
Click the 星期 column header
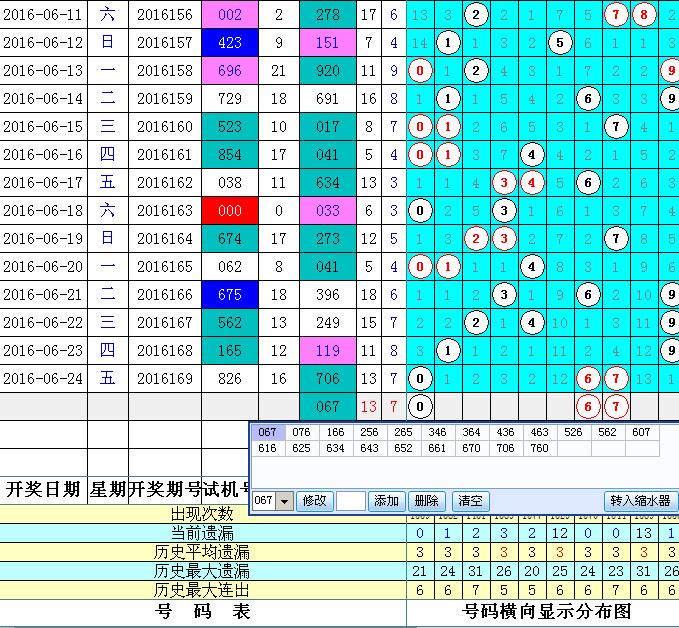point(107,489)
